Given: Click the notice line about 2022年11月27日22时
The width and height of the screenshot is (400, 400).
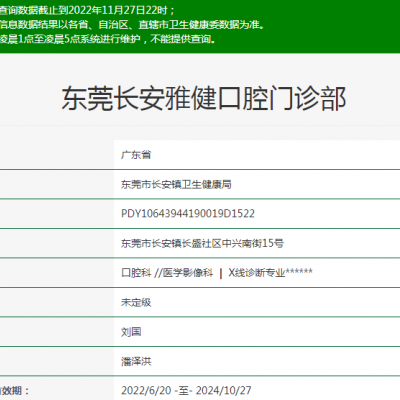Looking at the screenshot, I should pos(87,10).
